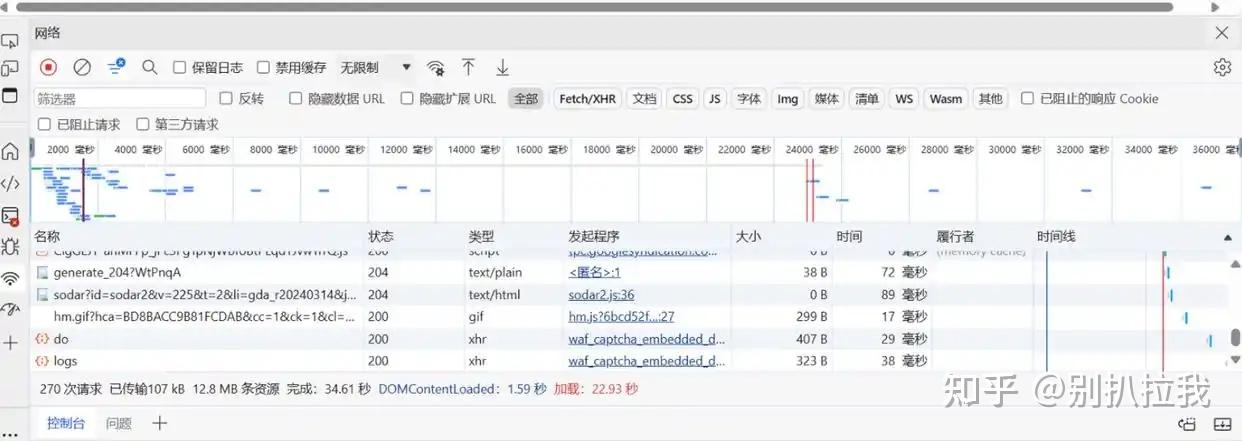Open the network search magnifier
This screenshot has height=441, width=1242.
149,67
